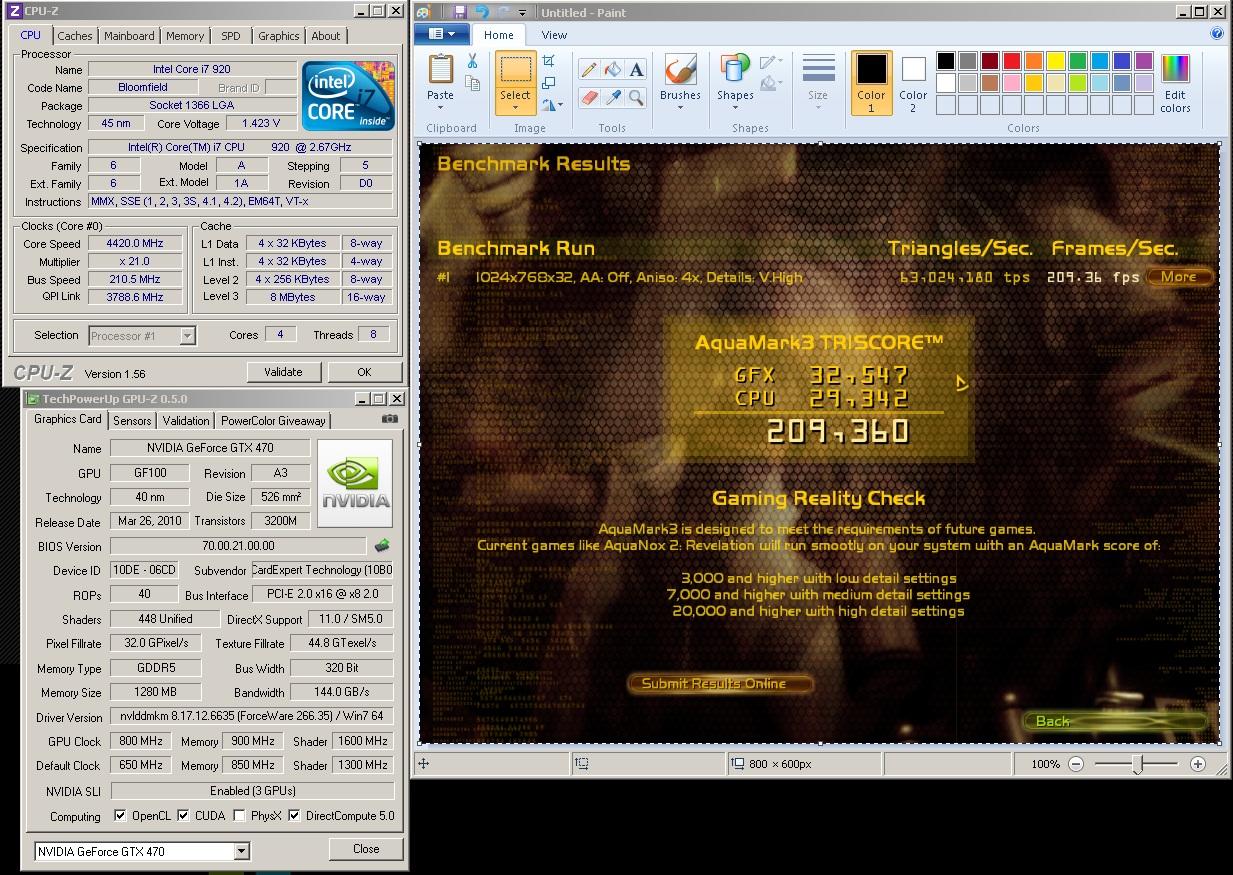Image resolution: width=1233 pixels, height=875 pixels.
Task: Click the Close button in GPU-Z
Action: coord(366,849)
